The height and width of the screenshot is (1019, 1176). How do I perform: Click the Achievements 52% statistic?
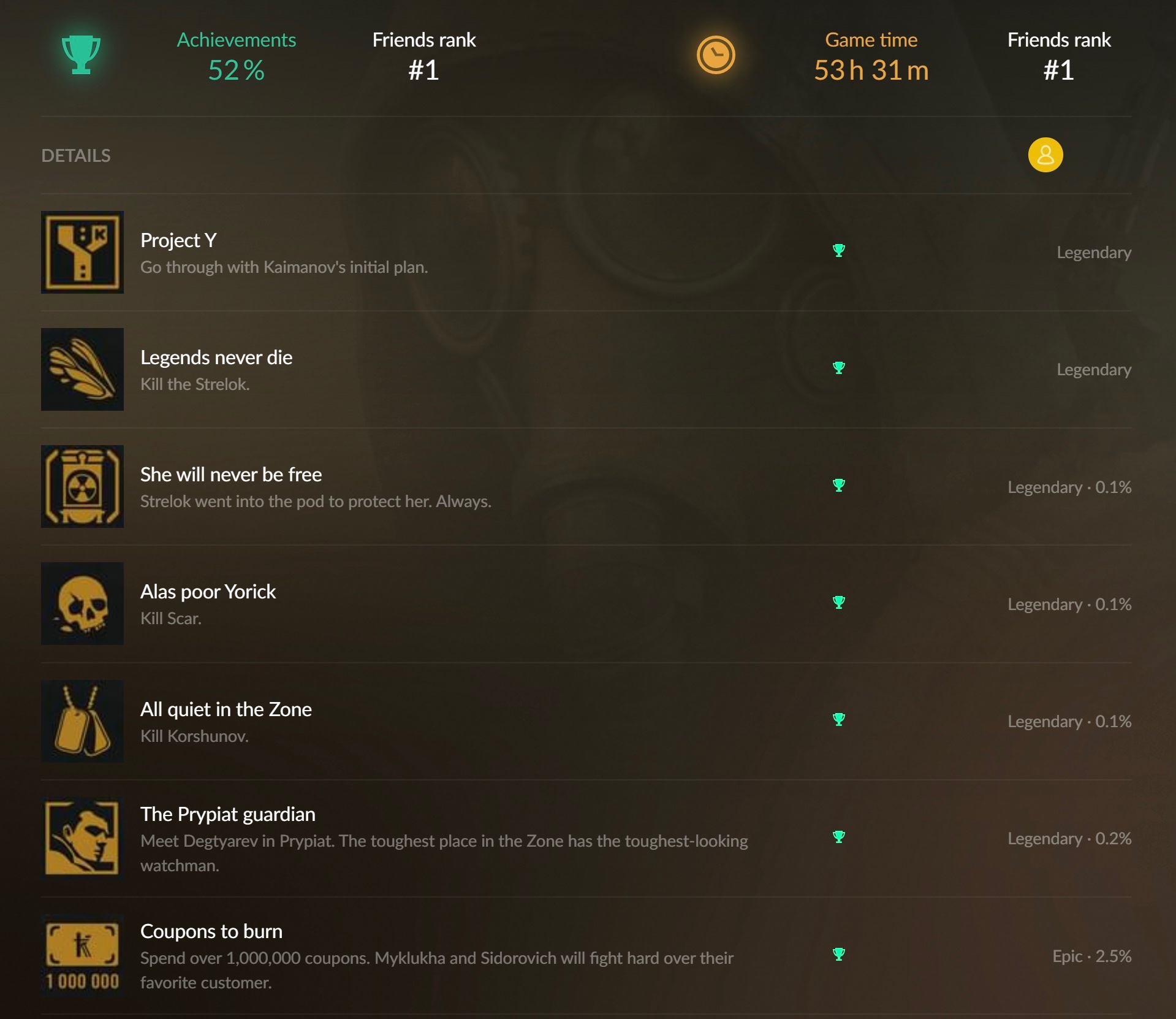(237, 56)
